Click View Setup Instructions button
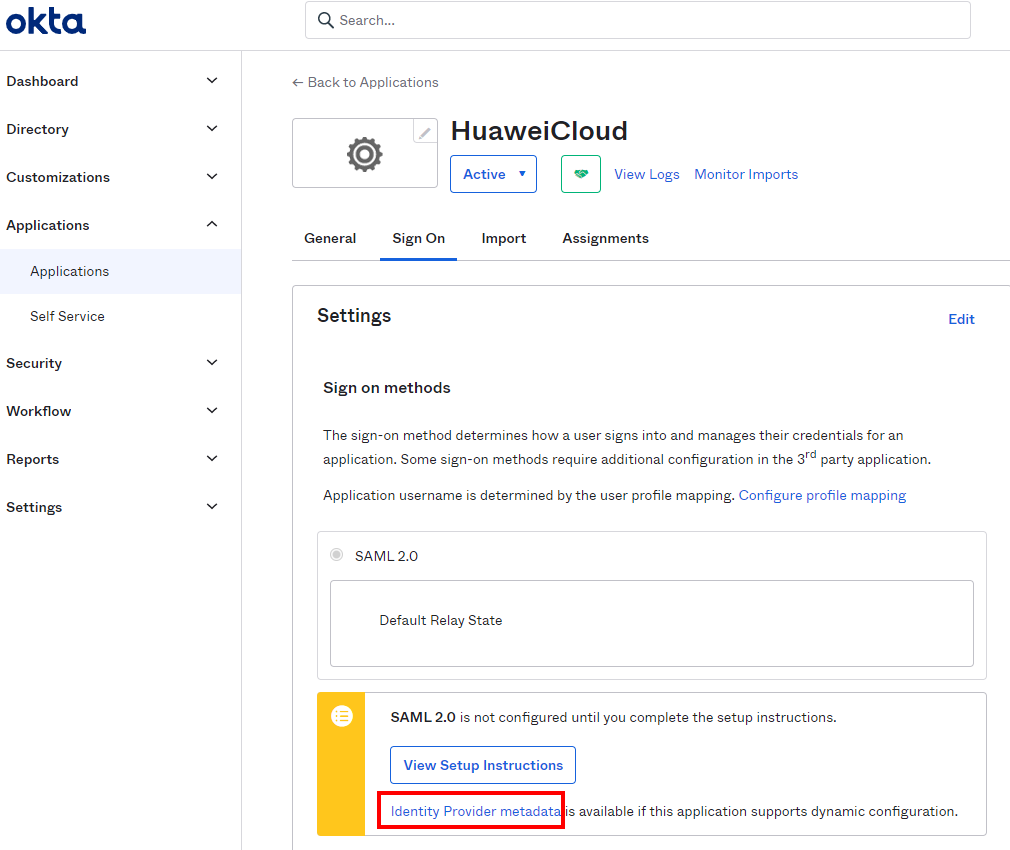Screen dimensions: 1010x850 [x=483, y=765]
